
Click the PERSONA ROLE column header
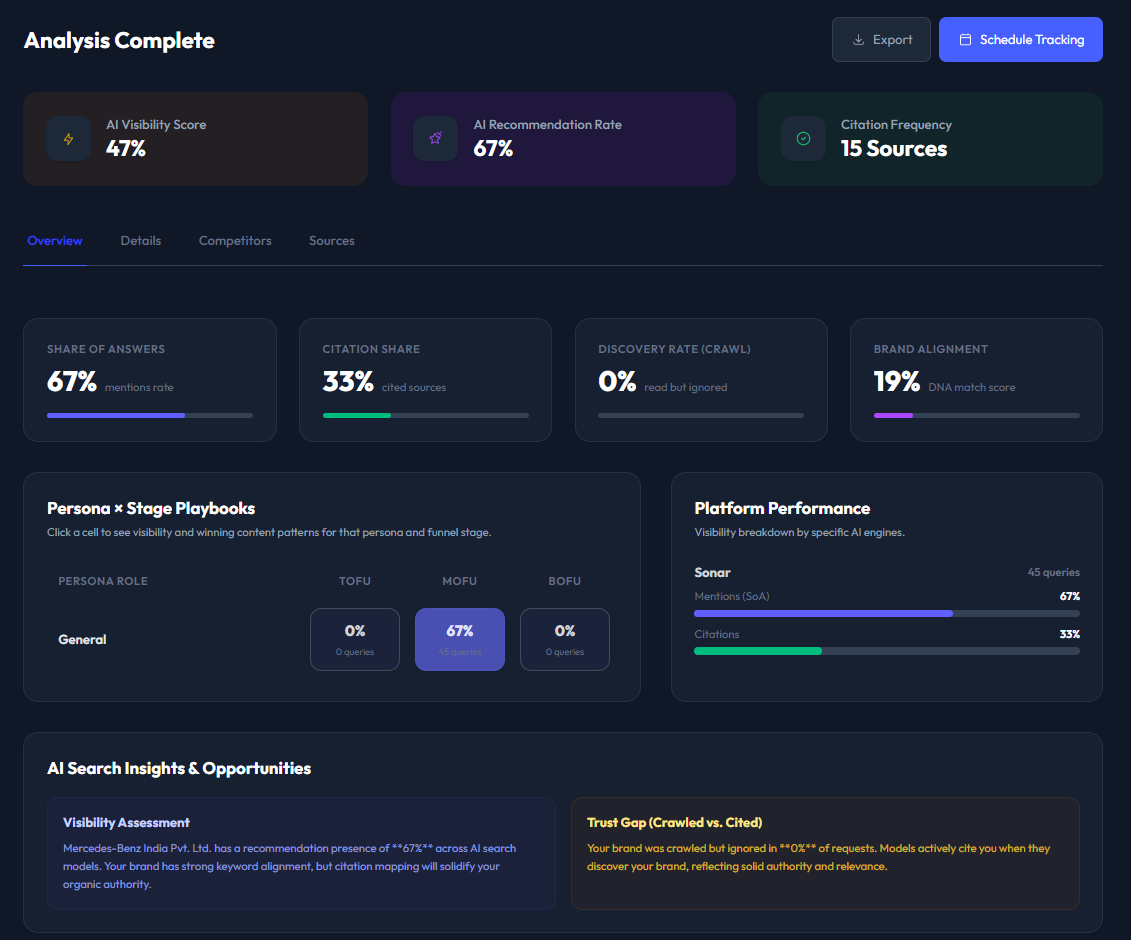(x=103, y=581)
